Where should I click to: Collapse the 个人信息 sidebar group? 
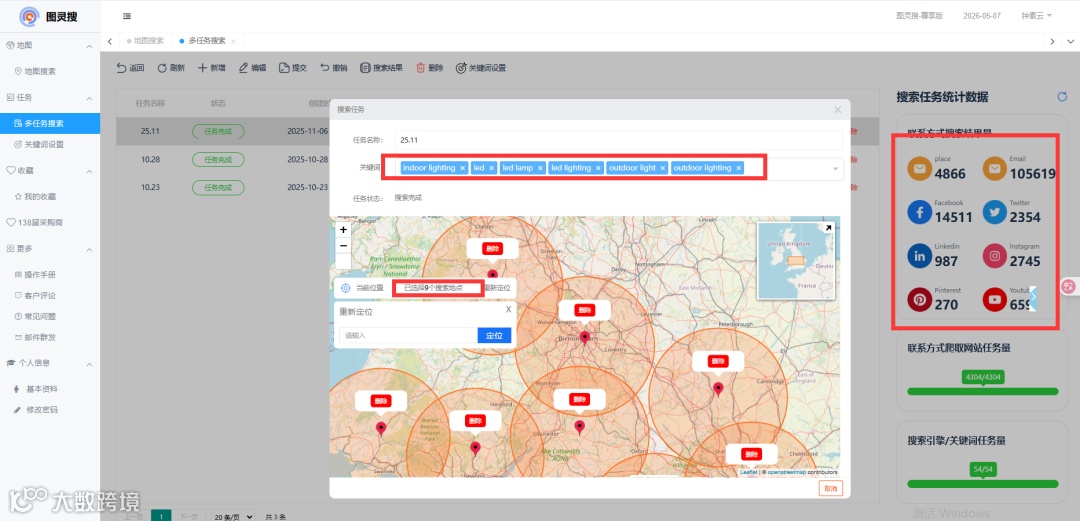89,363
